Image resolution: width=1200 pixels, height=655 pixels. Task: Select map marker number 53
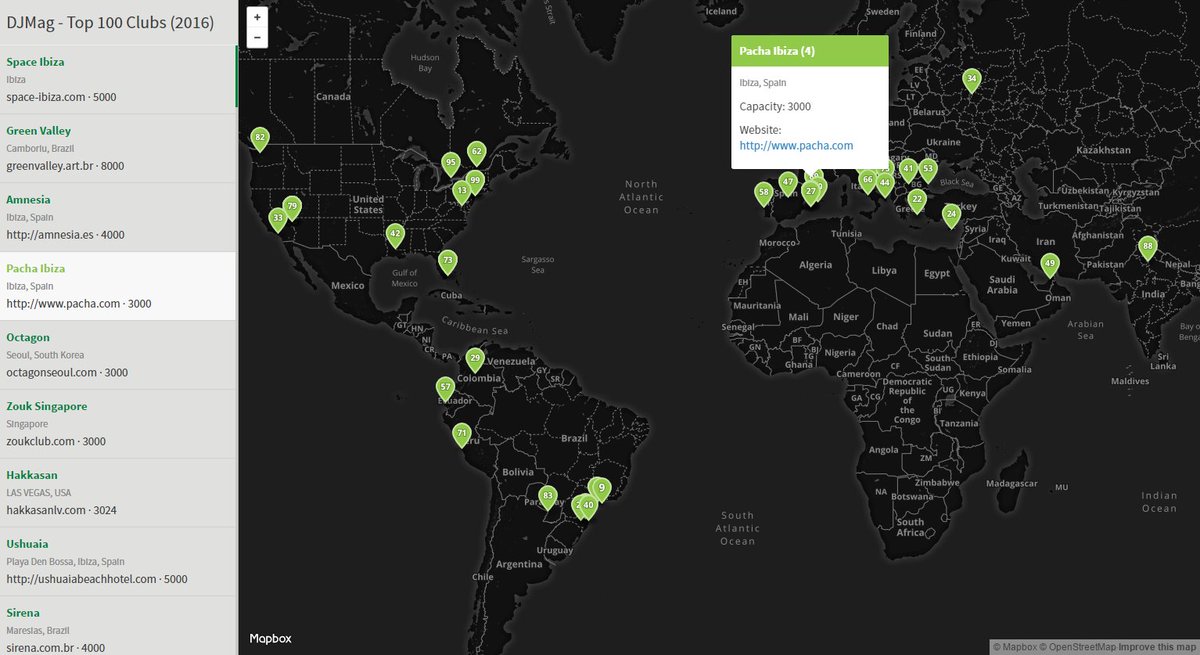click(x=928, y=171)
